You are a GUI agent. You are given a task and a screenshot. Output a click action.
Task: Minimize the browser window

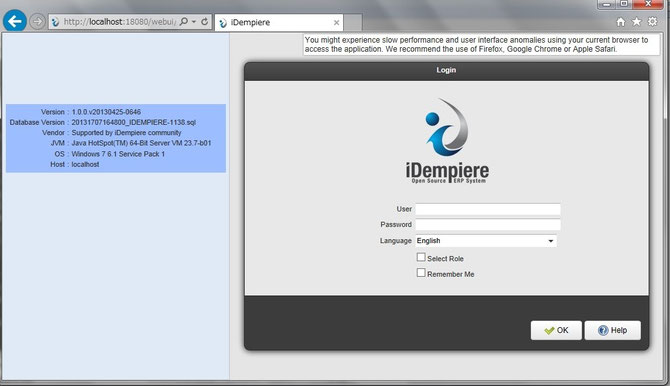click(606, 4)
